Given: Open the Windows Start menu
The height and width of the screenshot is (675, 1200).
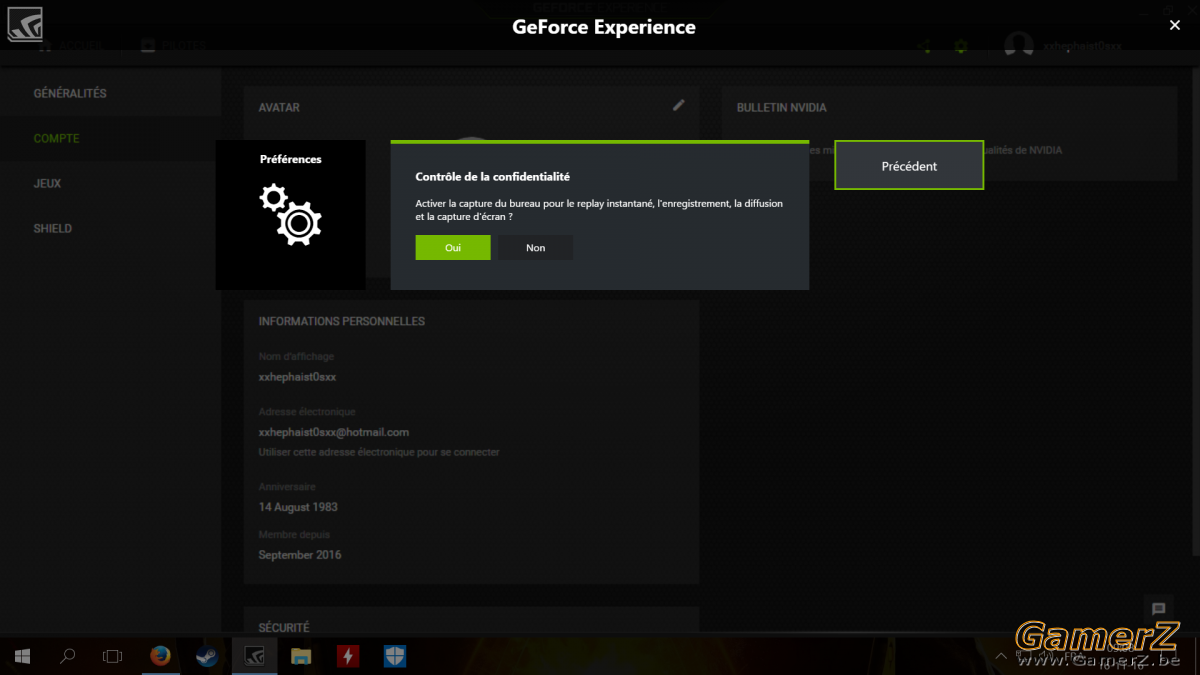Looking at the screenshot, I should pos(22,656).
